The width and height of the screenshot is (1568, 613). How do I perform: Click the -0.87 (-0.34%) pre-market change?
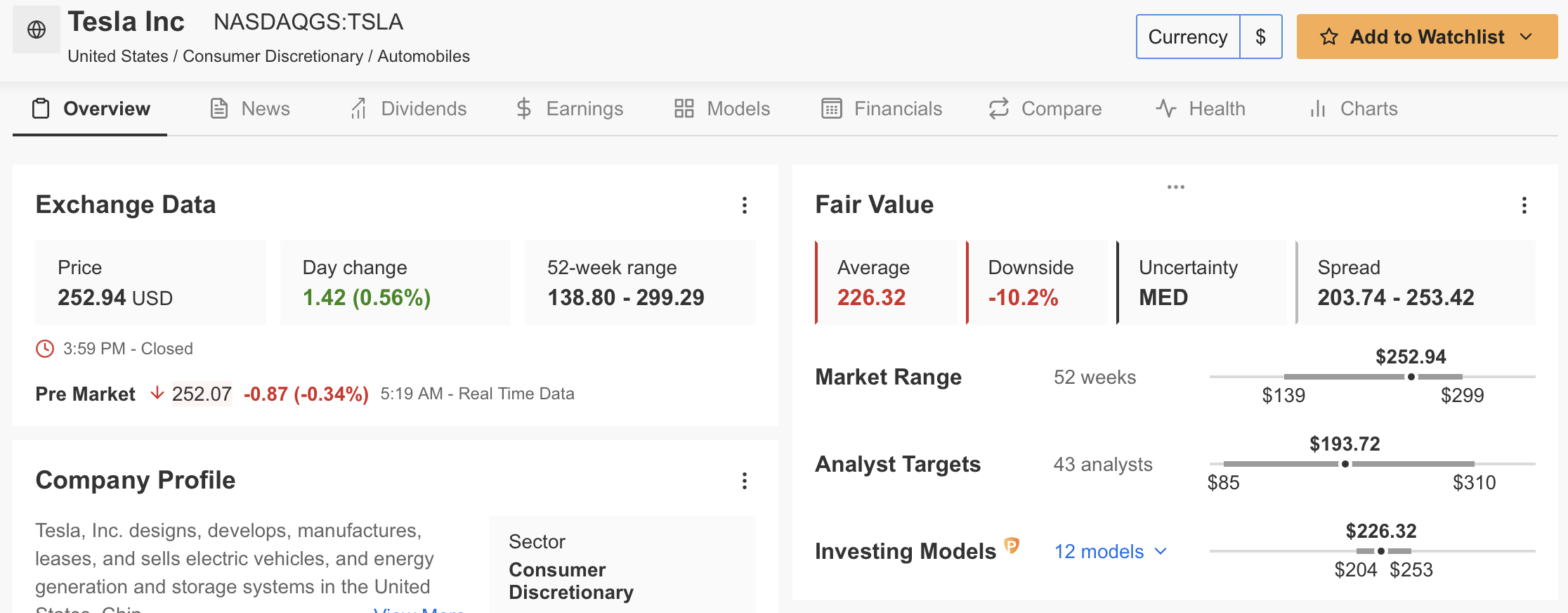pos(306,394)
